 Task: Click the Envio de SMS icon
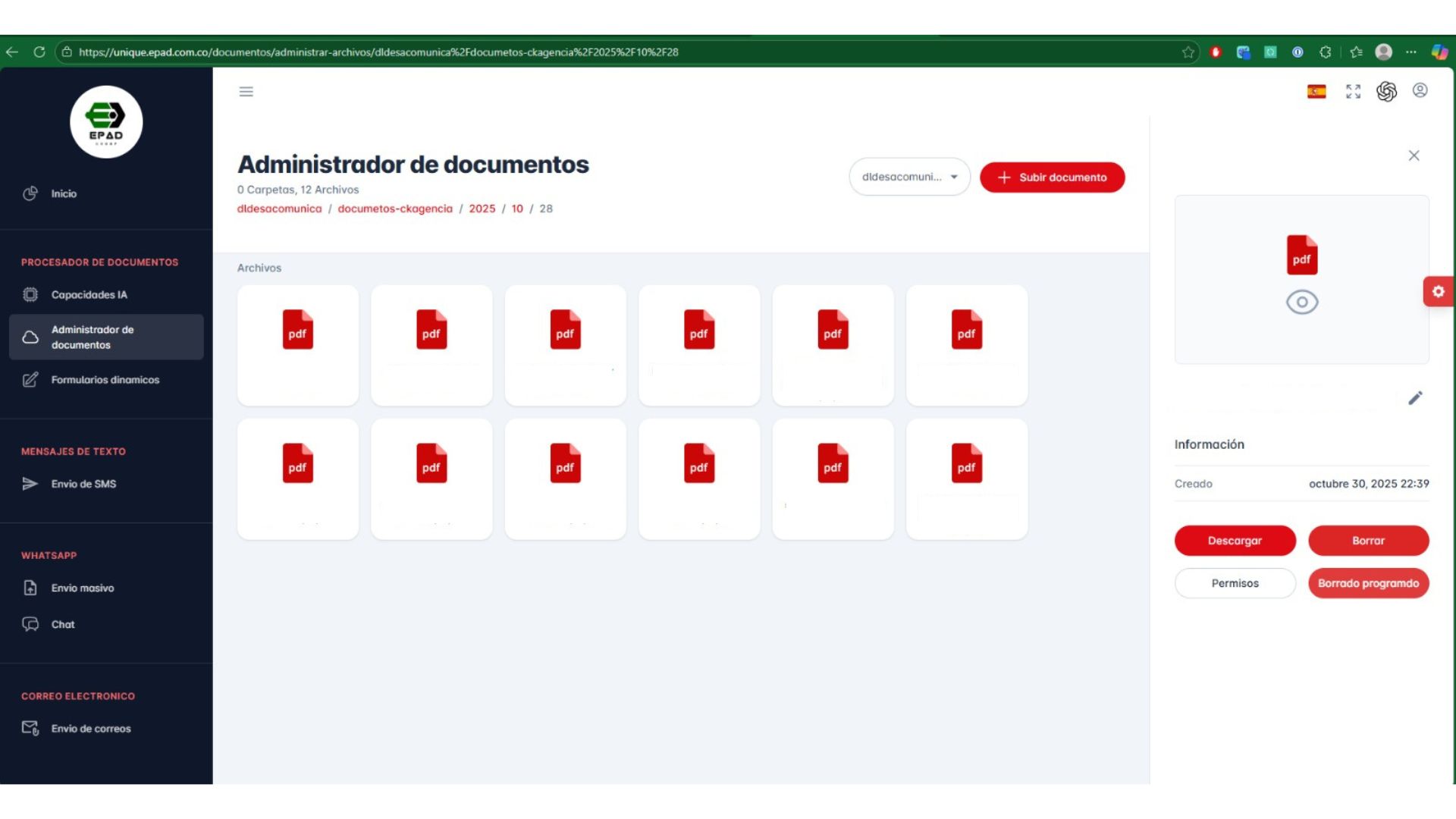(x=30, y=483)
